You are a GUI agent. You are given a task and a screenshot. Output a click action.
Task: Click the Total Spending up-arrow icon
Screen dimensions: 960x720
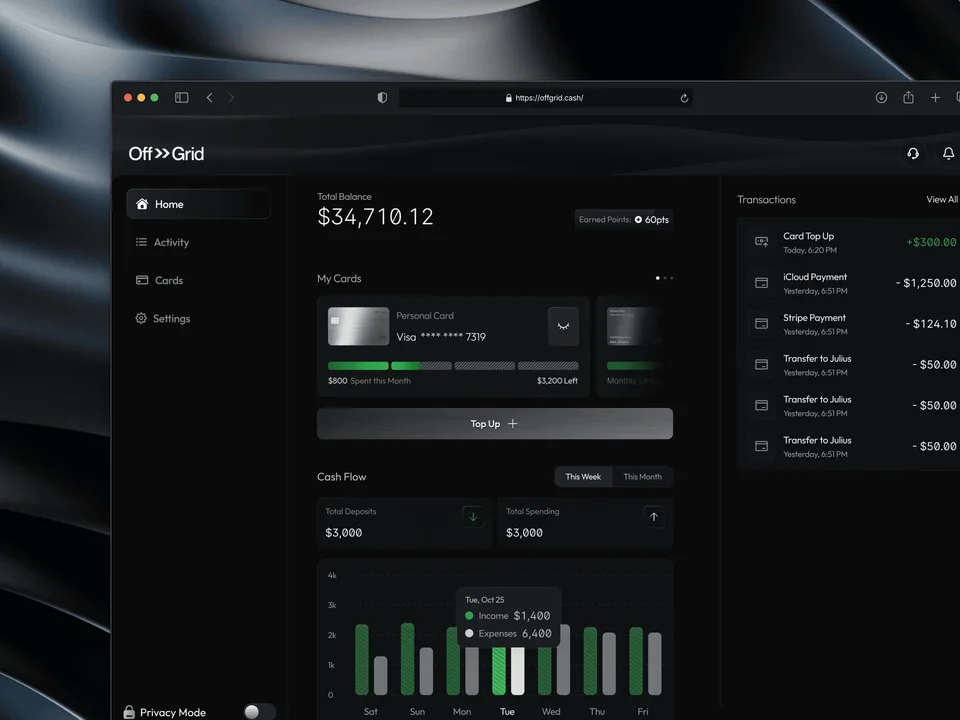[x=653, y=517]
